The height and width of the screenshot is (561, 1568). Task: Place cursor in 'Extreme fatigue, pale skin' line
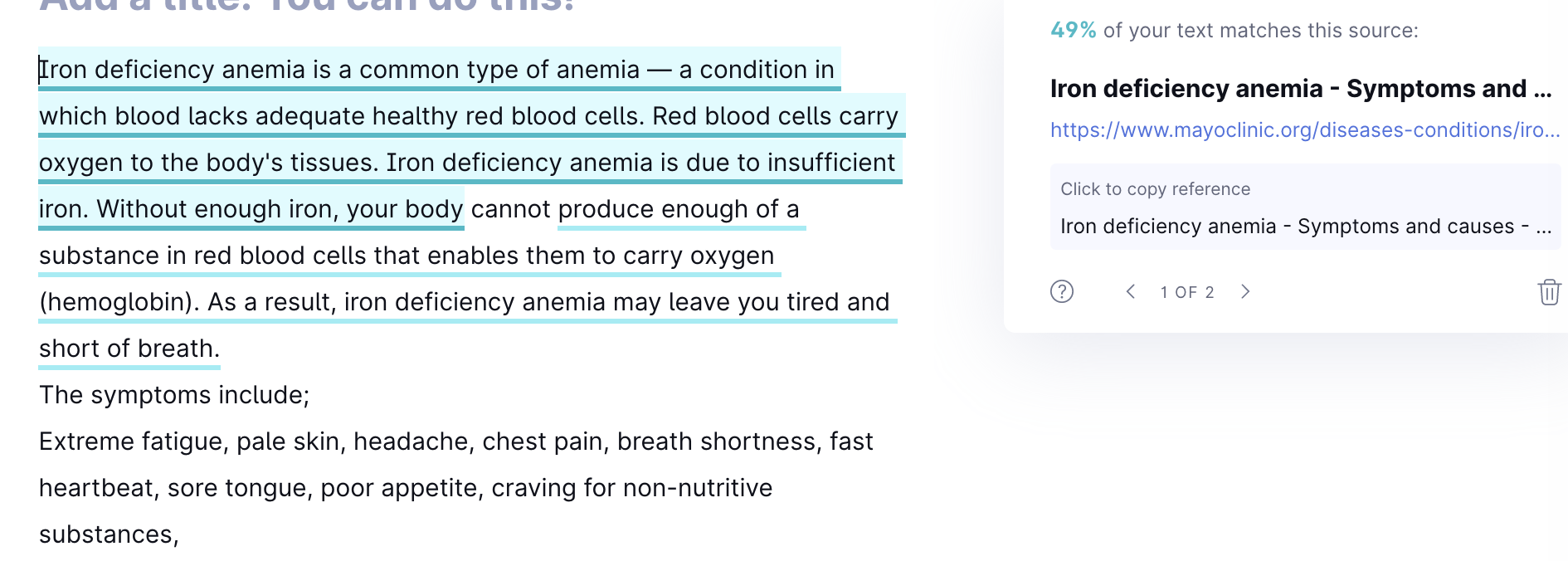[456, 441]
